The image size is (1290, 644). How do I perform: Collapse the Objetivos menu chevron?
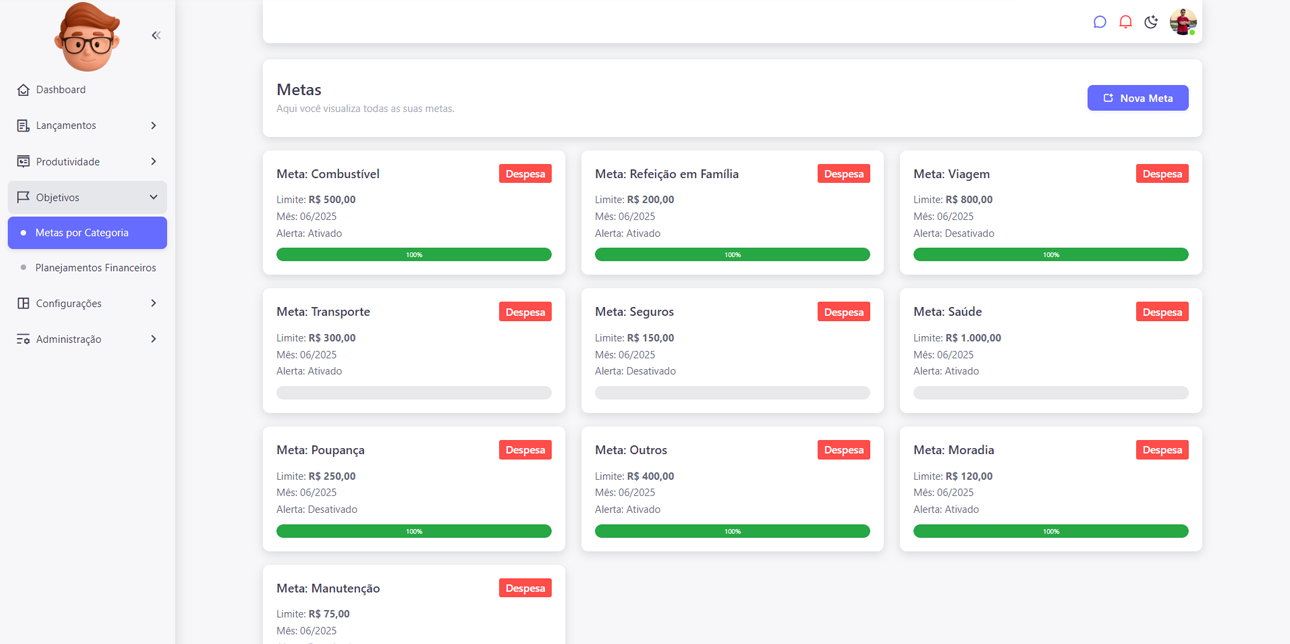(x=153, y=198)
